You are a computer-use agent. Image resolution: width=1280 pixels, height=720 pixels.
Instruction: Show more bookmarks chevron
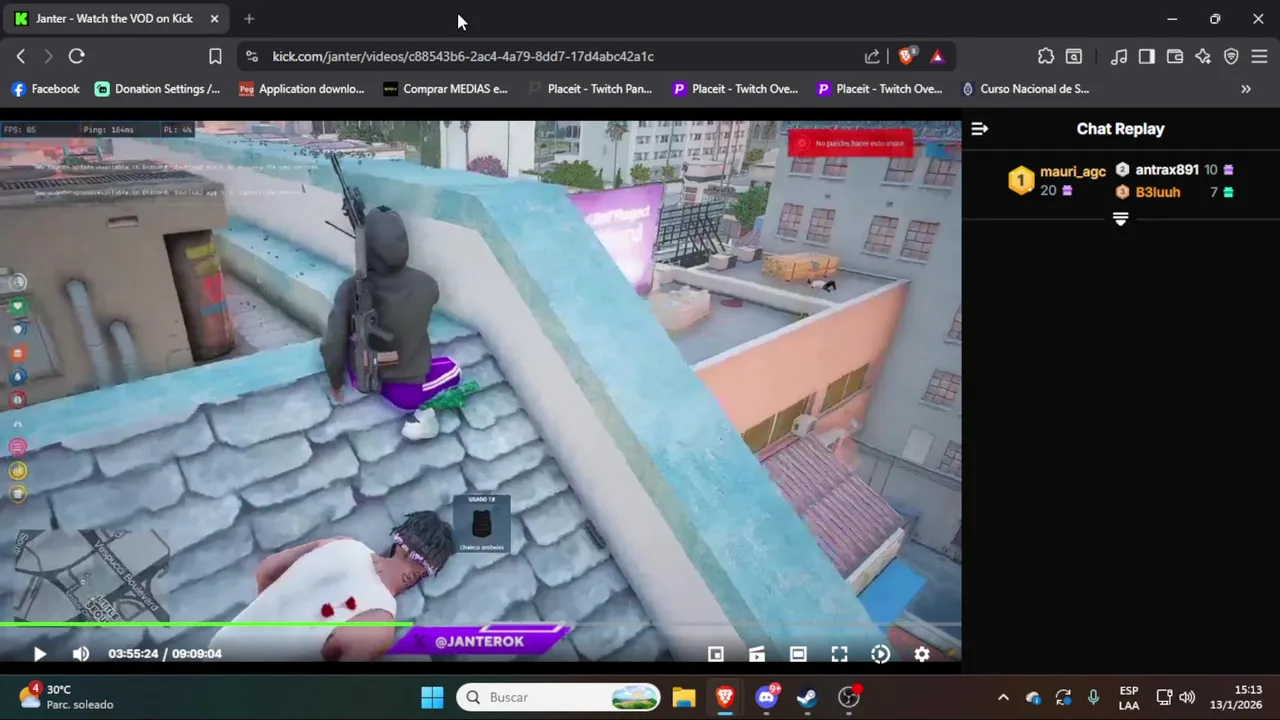[x=1246, y=89]
